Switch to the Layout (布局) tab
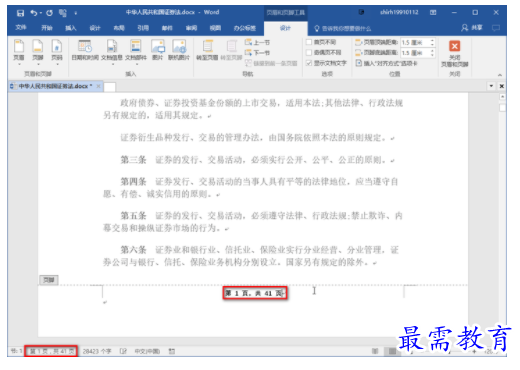Image resolution: width=520 pixels, height=370 pixels. (x=119, y=28)
